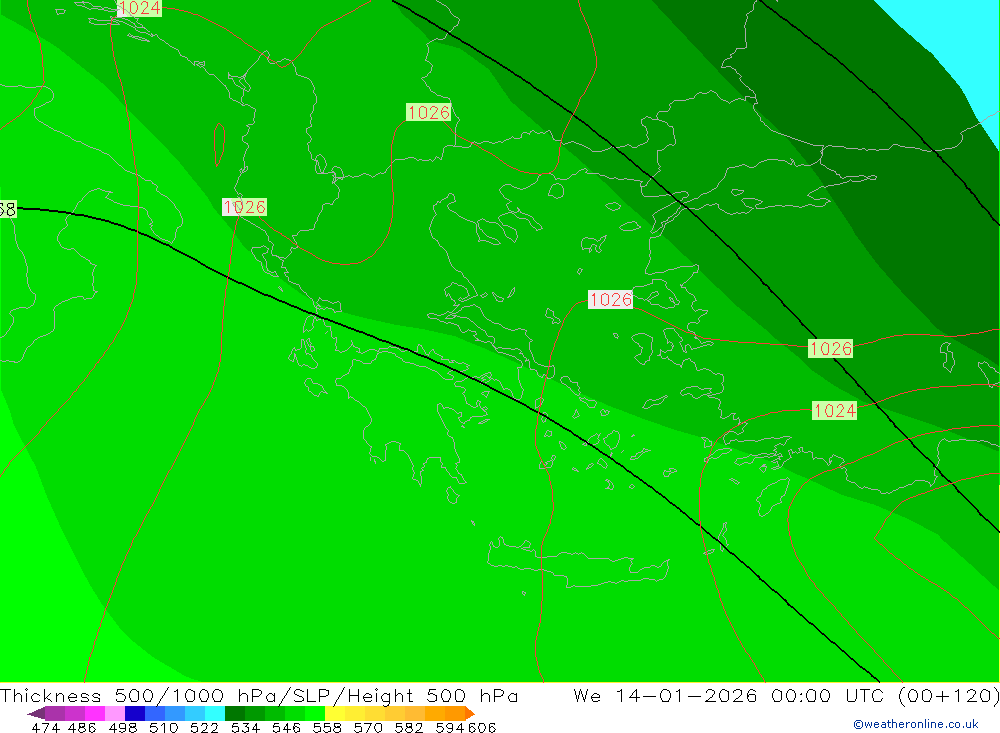Click the purple left-arrow legend end
Image resolution: width=1000 pixels, height=733 pixels.
[x=36, y=713]
